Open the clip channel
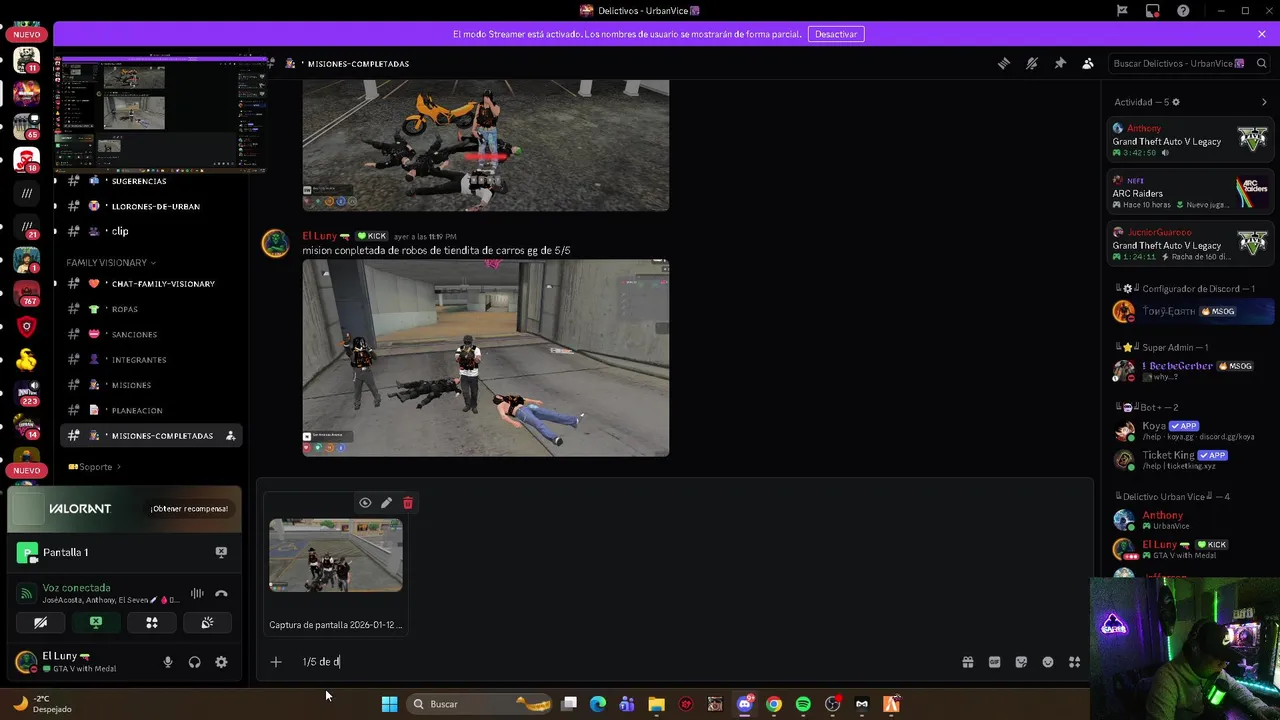The height and width of the screenshot is (720, 1280). pos(150,231)
